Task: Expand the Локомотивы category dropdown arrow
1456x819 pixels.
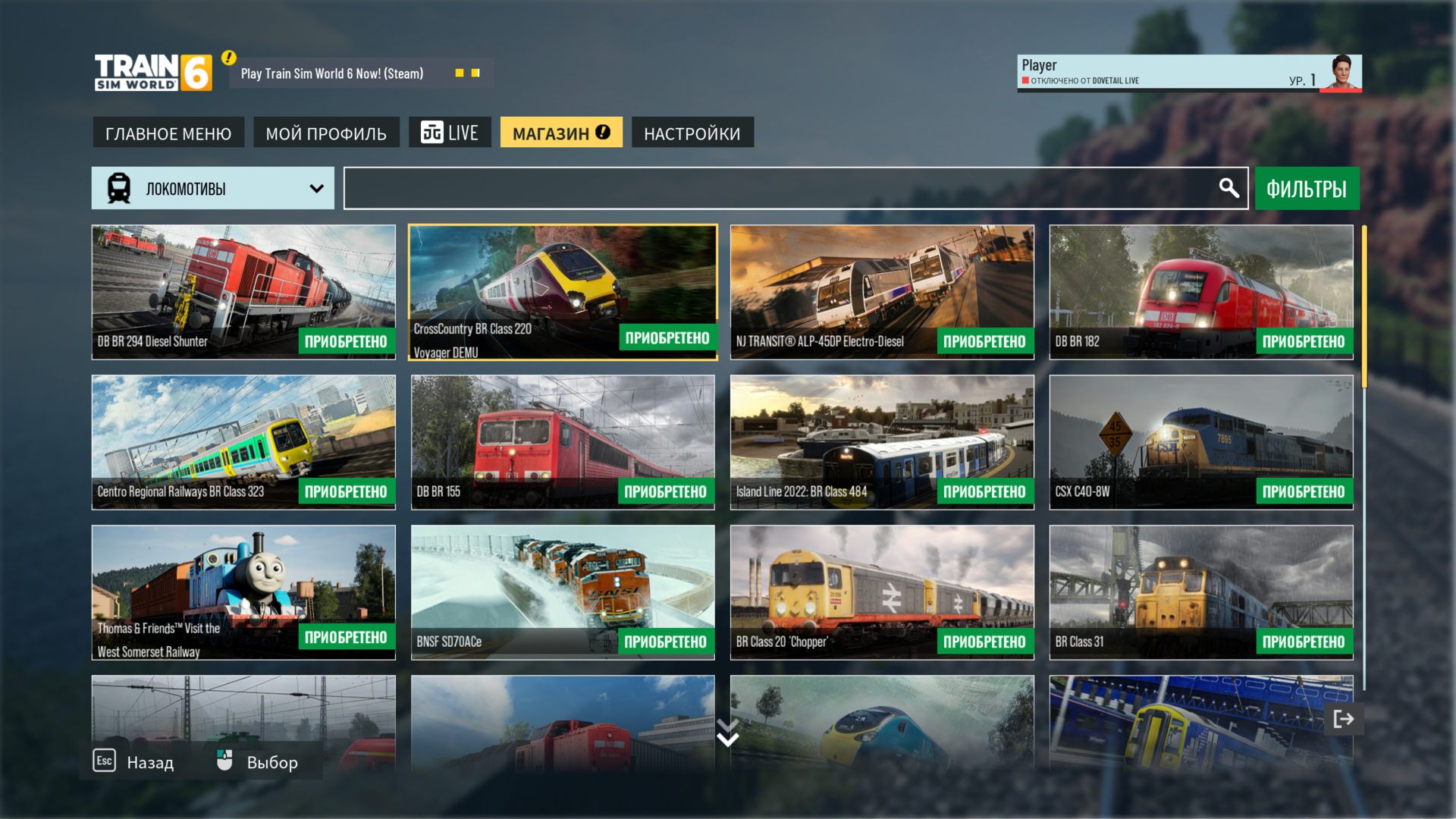Action: (x=316, y=188)
